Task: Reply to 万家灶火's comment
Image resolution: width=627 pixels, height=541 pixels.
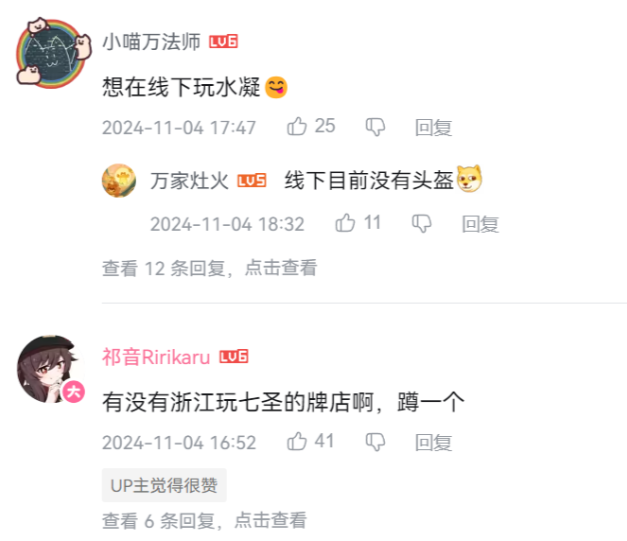Action: (x=480, y=224)
